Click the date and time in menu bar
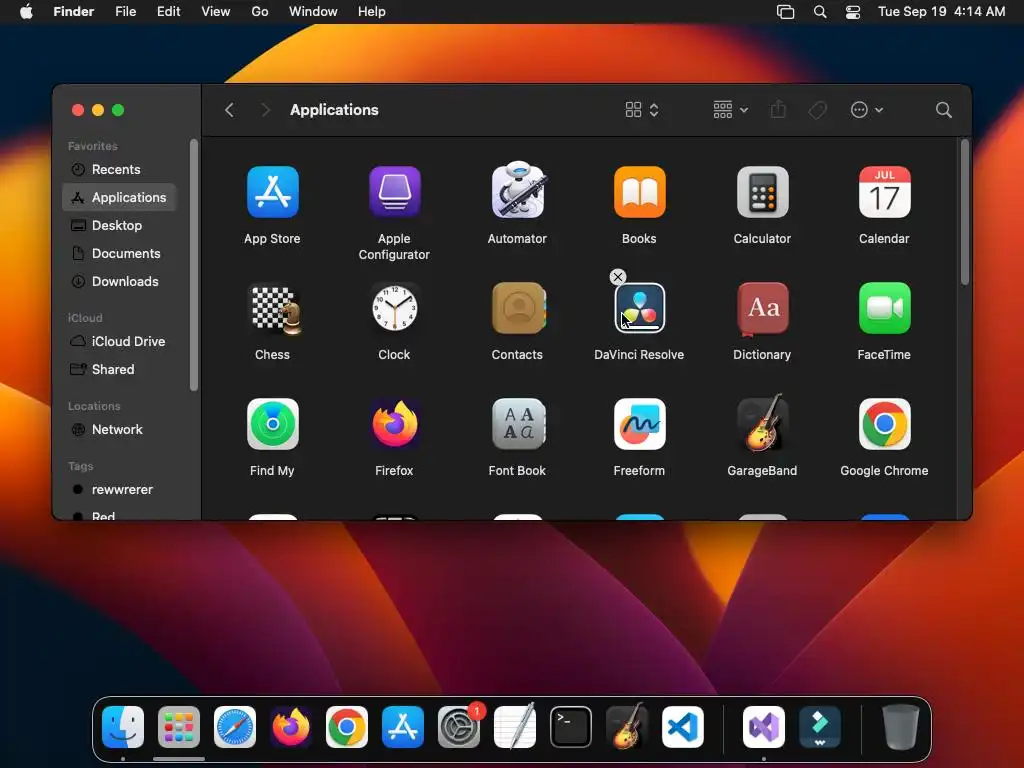The height and width of the screenshot is (768, 1024). (941, 12)
